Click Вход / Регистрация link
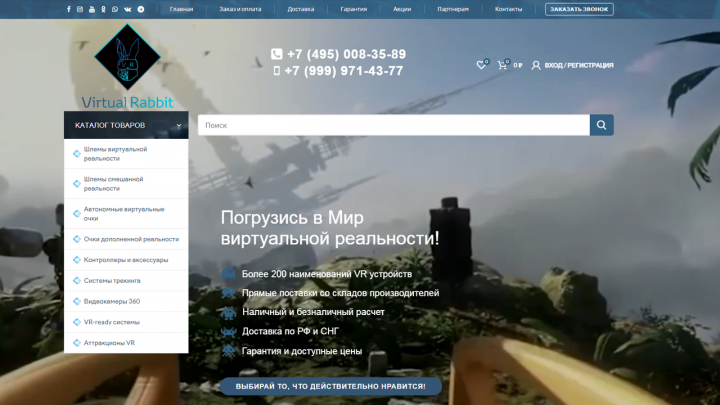The width and height of the screenshot is (720, 405). point(579,65)
